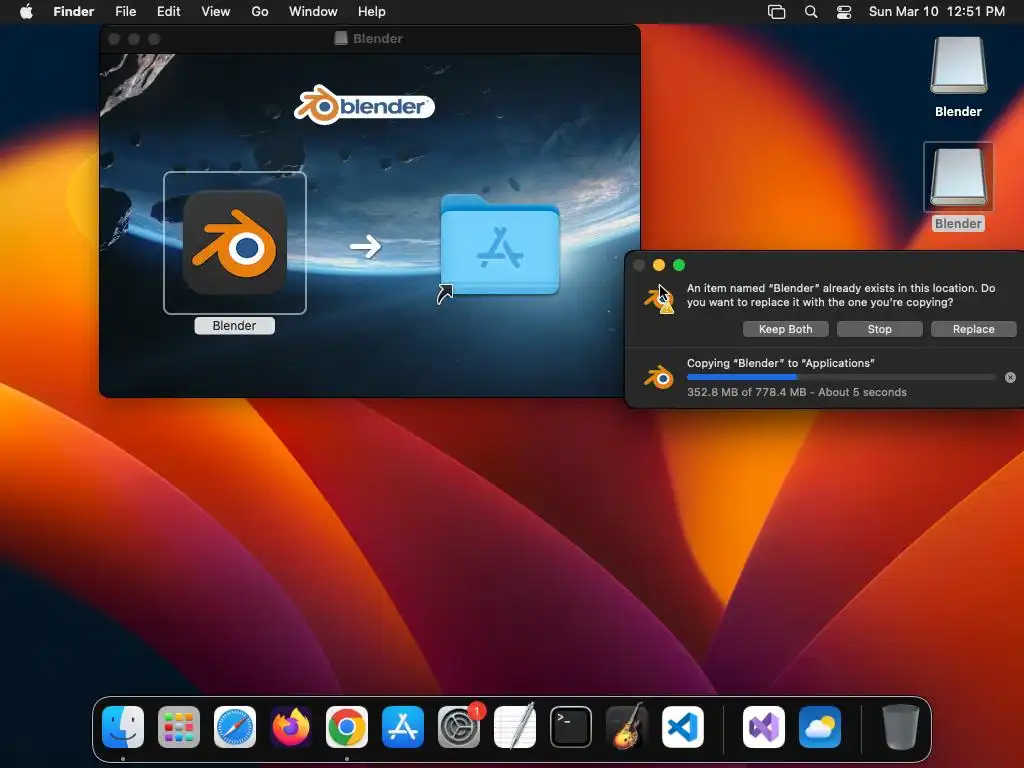The image size is (1024, 768).
Task: Click Blender icon beside copying progress
Action: tap(659, 377)
